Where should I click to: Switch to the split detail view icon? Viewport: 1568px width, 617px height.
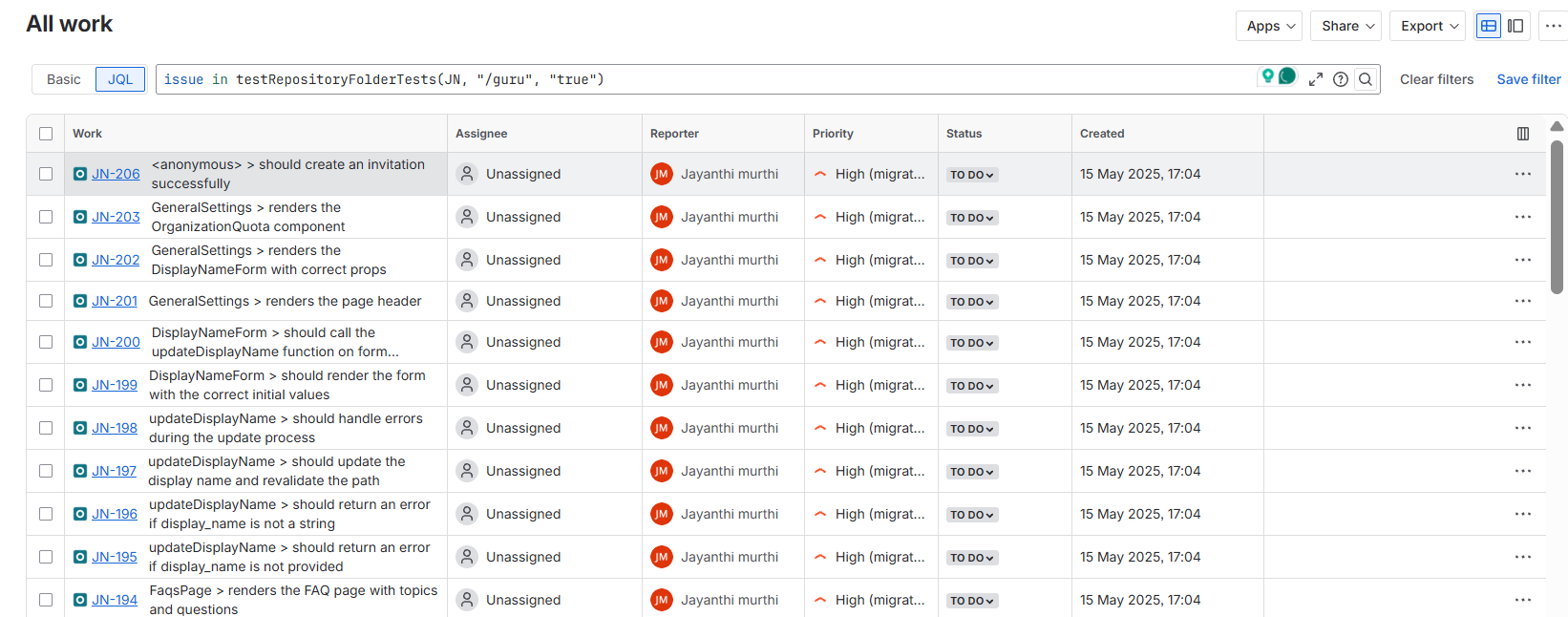point(1515,26)
